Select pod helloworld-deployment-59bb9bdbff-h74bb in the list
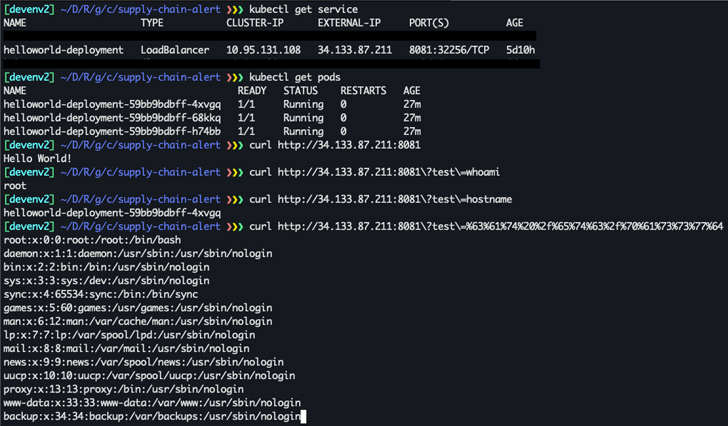Image resolution: width=728 pixels, height=426 pixels. click(112, 131)
